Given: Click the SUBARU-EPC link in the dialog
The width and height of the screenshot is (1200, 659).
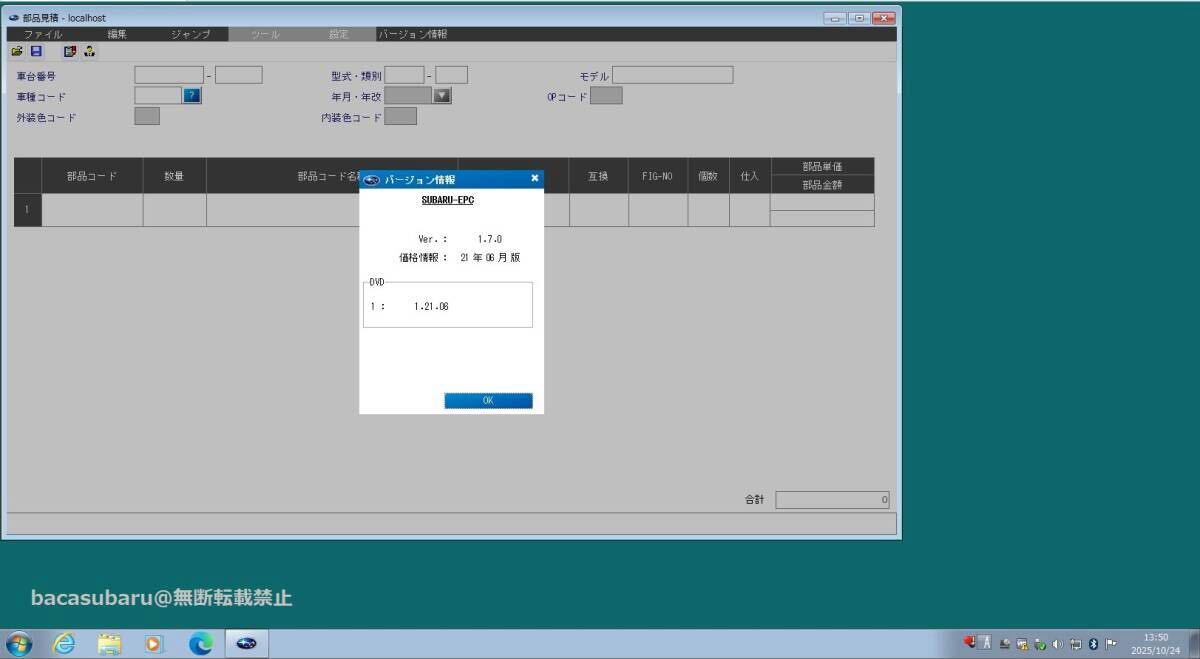Looking at the screenshot, I should pyautogui.click(x=447, y=200).
